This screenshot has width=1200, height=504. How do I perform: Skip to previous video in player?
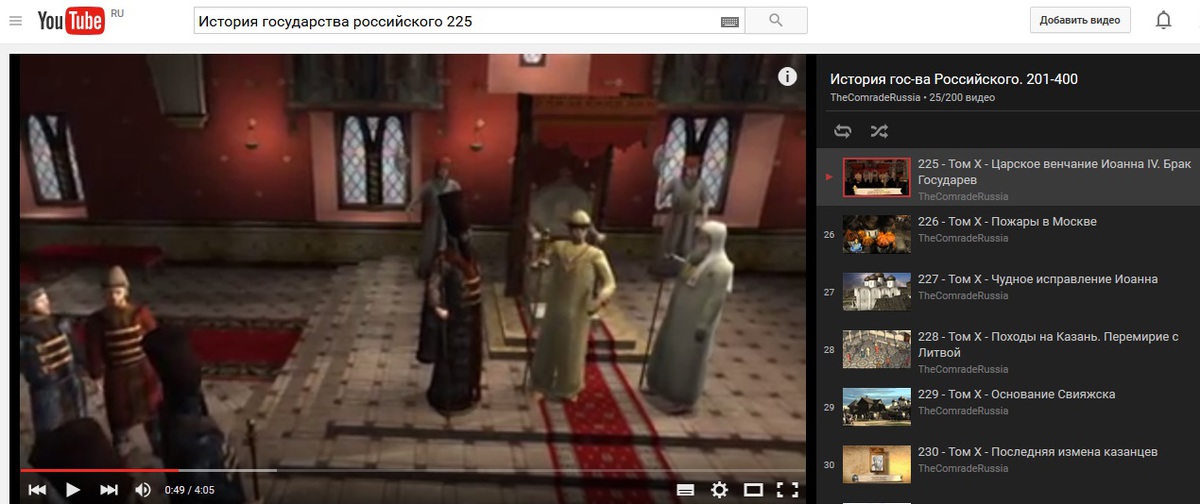(x=37, y=490)
